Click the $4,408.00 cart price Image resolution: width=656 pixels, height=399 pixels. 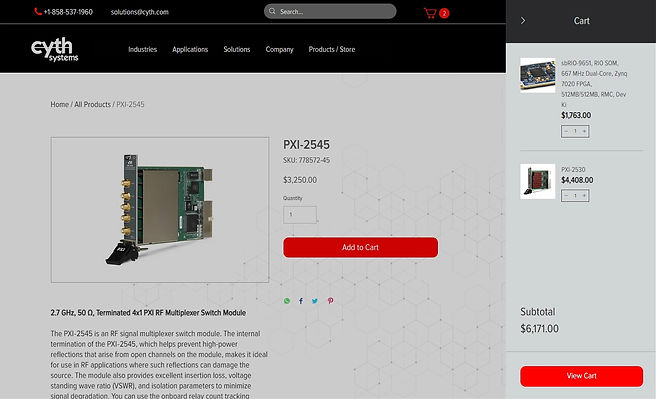coord(577,180)
